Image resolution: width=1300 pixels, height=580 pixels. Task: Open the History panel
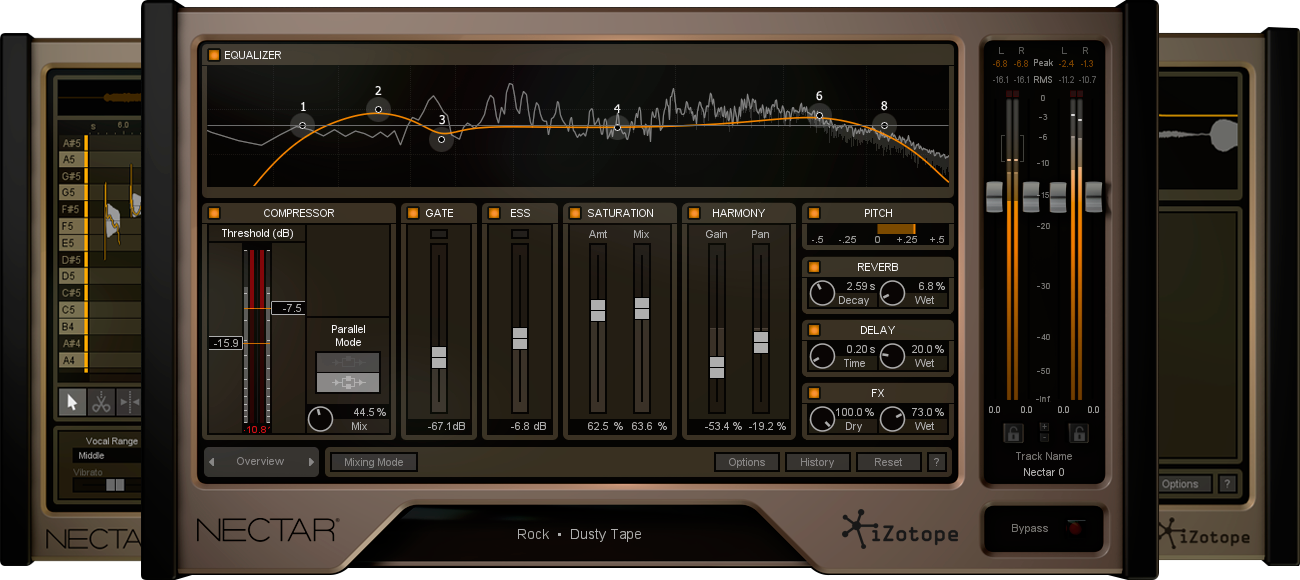pyautogui.click(x=817, y=462)
